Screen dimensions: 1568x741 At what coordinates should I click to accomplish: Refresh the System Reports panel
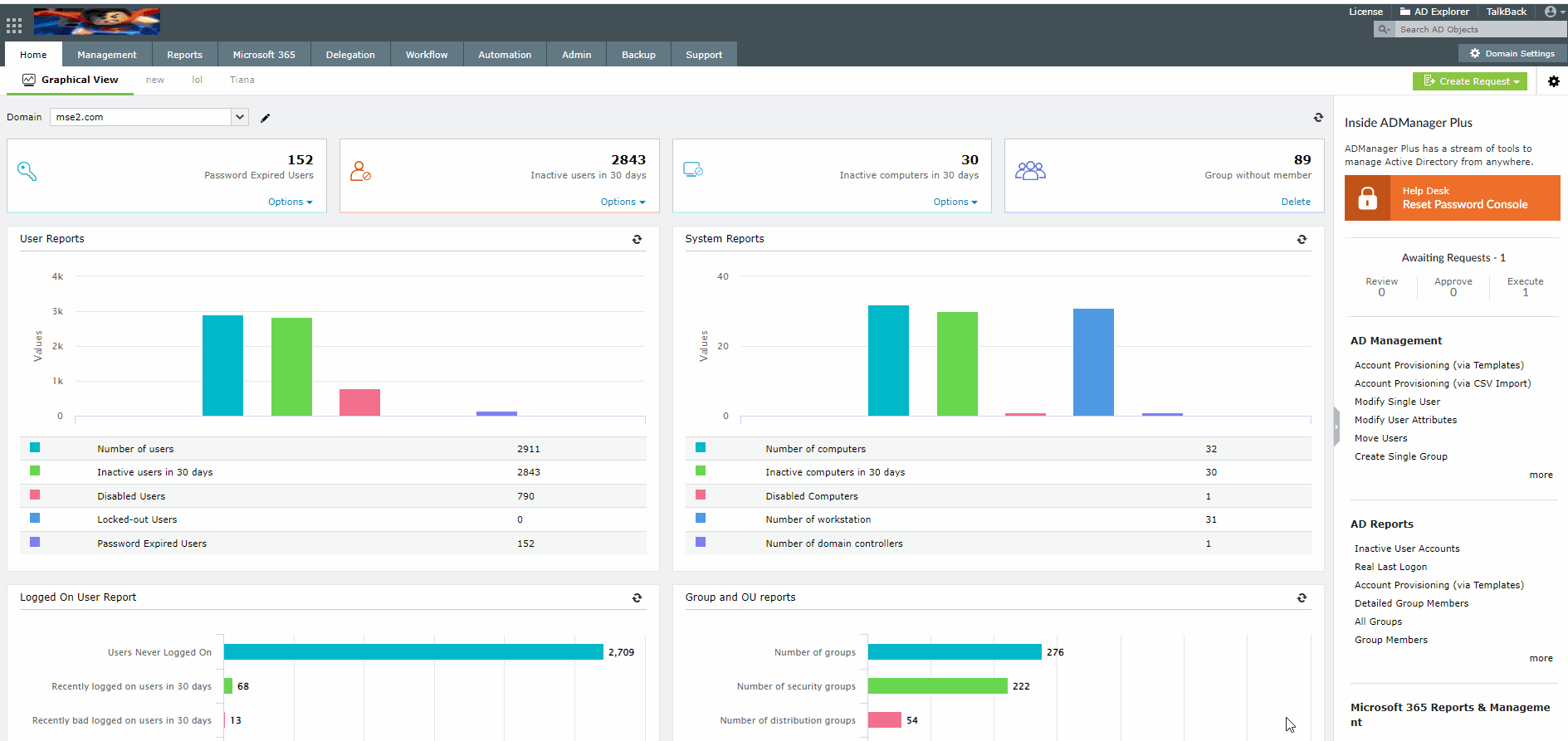click(1302, 239)
